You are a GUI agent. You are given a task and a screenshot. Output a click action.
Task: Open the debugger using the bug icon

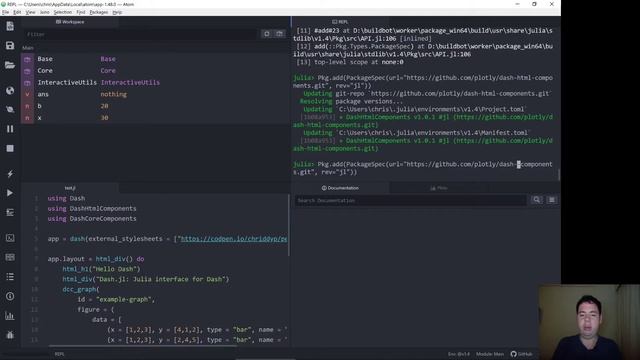pos(10,335)
